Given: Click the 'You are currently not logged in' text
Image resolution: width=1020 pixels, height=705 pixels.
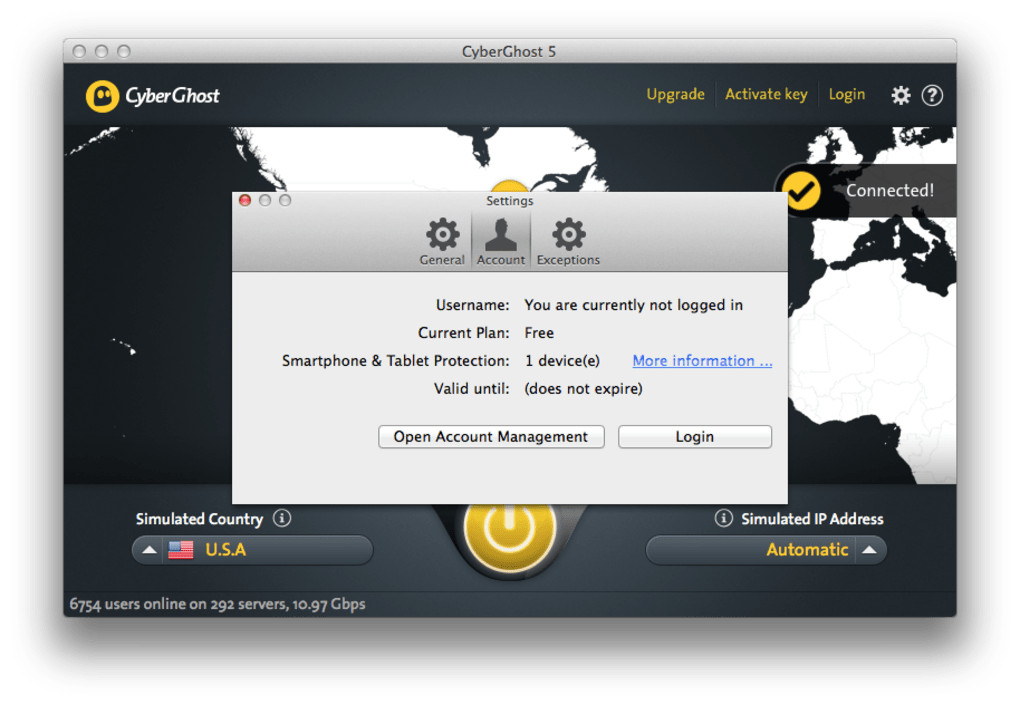Looking at the screenshot, I should 634,305.
